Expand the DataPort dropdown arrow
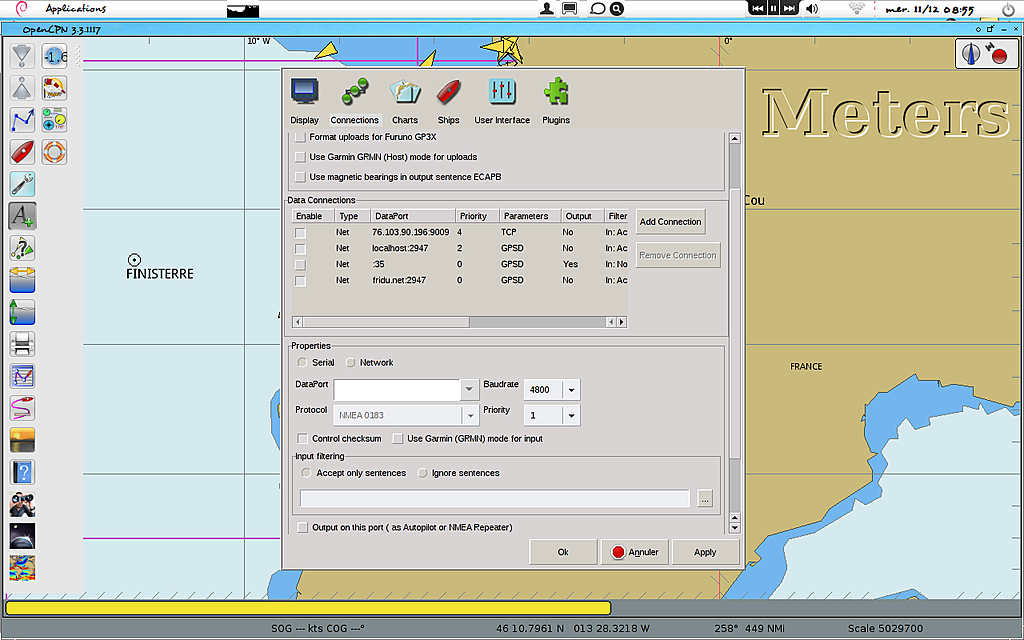The image size is (1024, 640). coord(469,390)
